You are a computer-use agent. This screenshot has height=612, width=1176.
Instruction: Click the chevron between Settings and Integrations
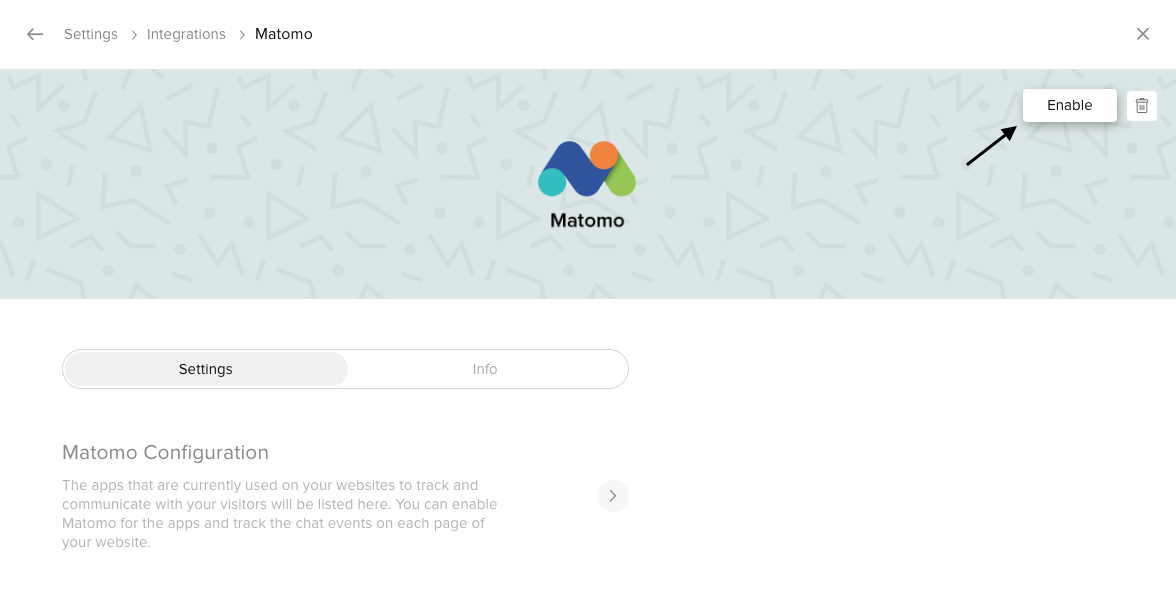(133, 35)
